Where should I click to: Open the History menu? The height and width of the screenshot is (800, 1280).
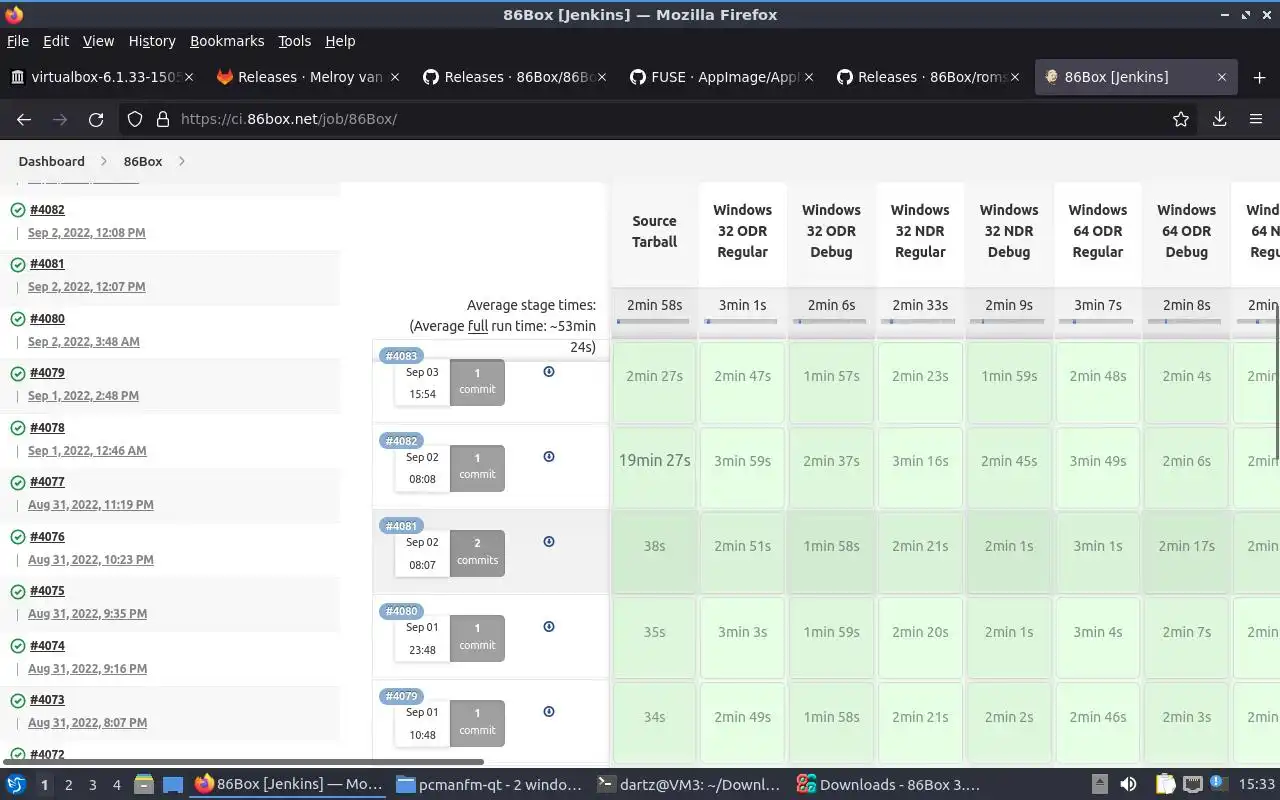click(152, 41)
